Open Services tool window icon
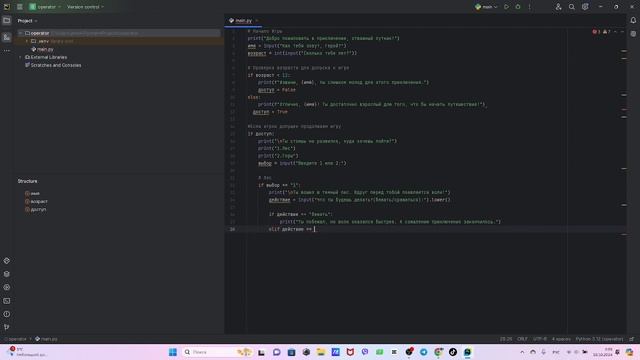This screenshot has width=640, height=360. click(7, 287)
